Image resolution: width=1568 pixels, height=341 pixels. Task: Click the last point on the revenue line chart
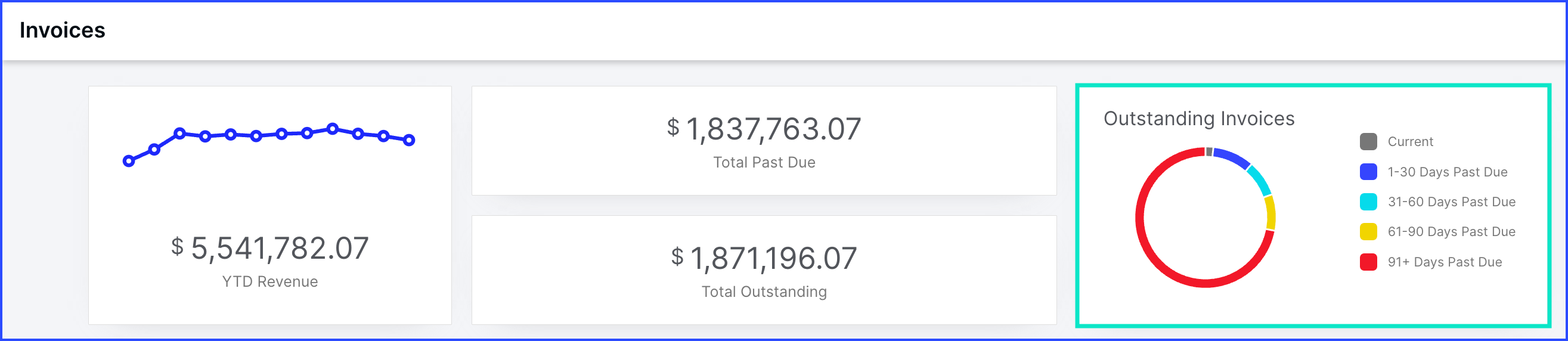pos(410,140)
